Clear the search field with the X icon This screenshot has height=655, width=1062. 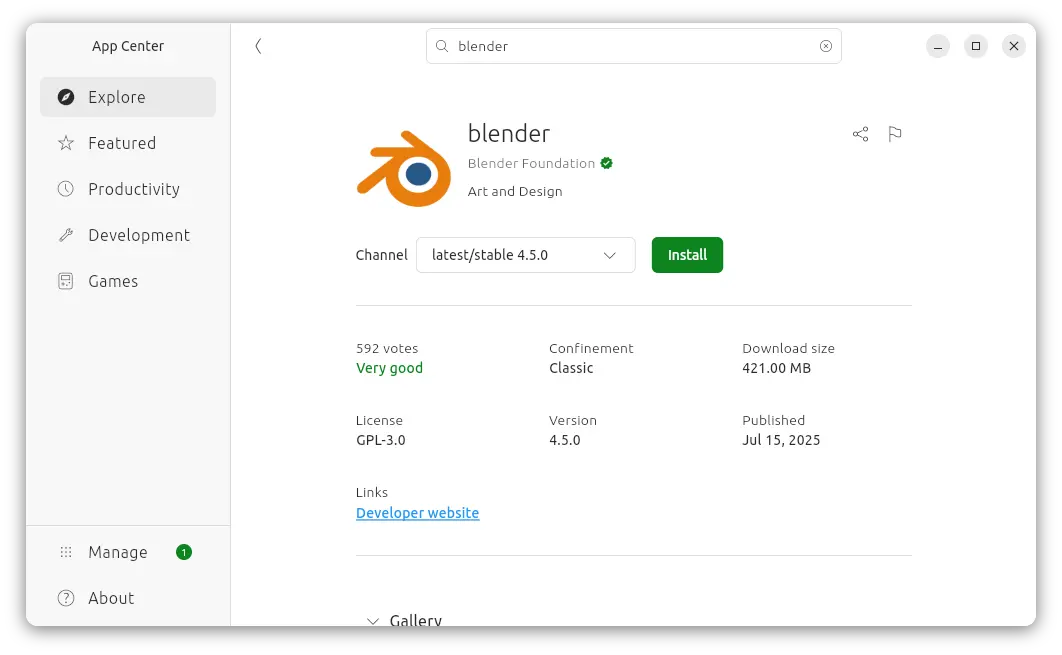click(x=826, y=46)
